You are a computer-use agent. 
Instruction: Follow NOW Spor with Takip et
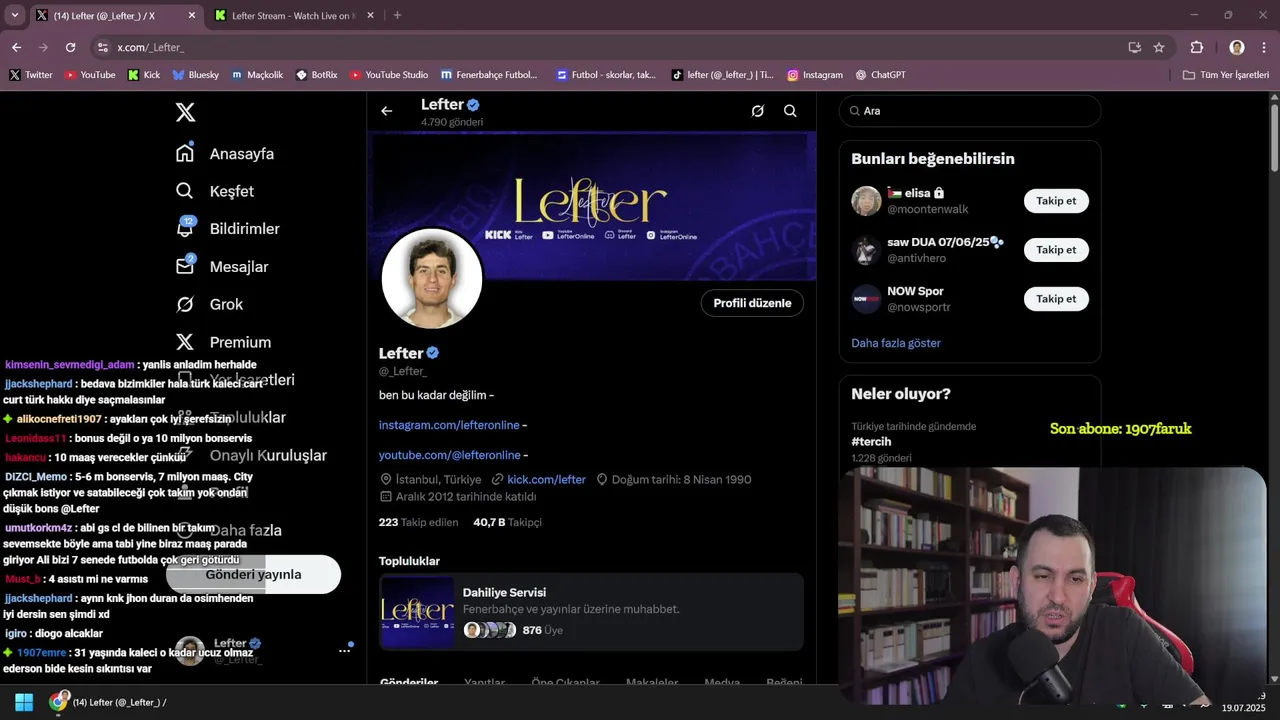click(x=1056, y=299)
